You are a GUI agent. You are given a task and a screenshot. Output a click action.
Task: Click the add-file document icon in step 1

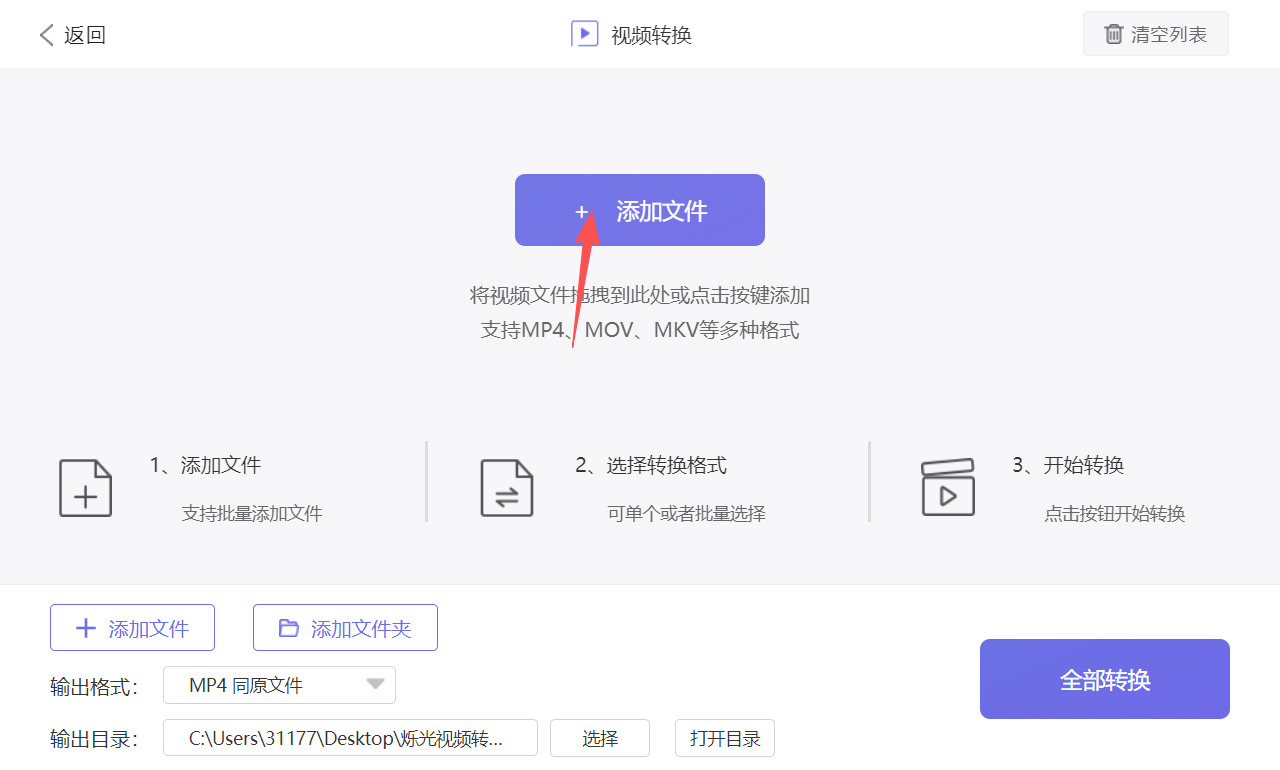[x=85, y=487]
